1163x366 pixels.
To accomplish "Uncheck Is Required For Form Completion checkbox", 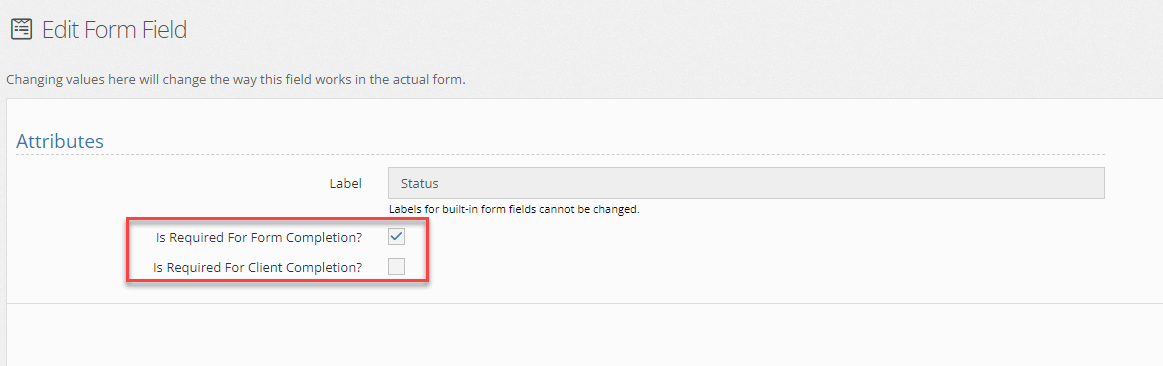I will pyautogui.click(x=397, y=237).
